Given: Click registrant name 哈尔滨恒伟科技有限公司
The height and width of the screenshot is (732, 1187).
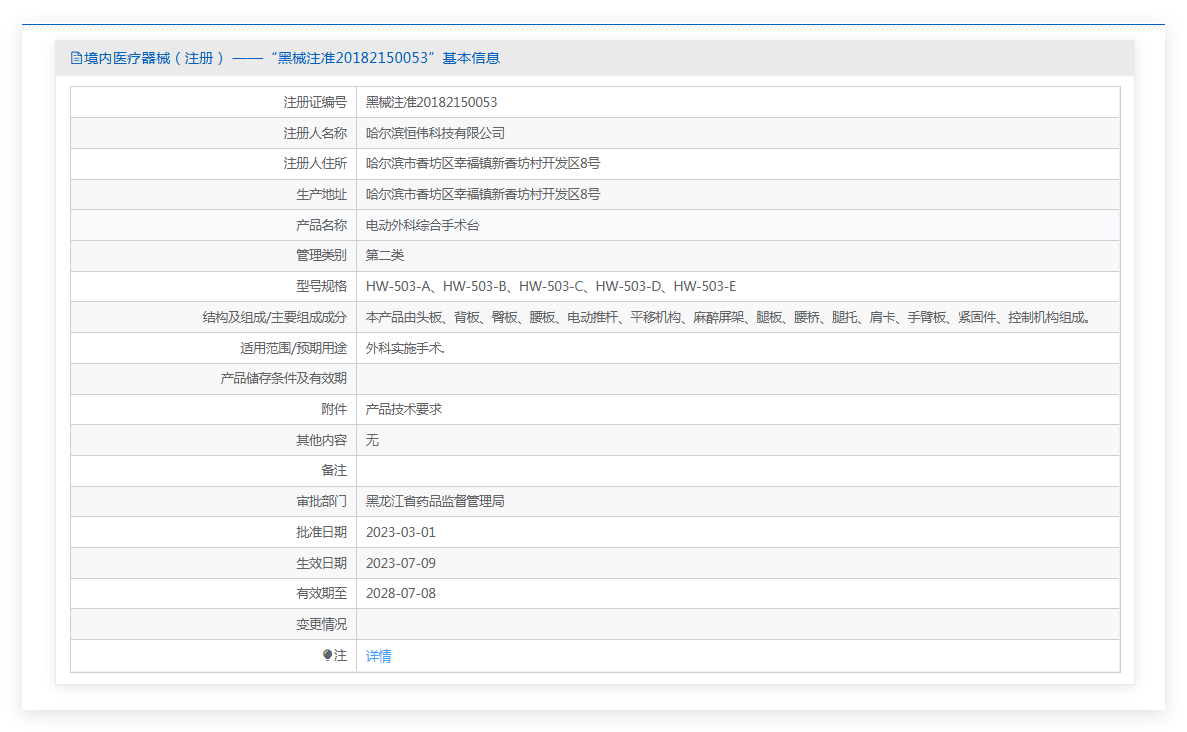Looking at the screenshot, I should pos(435,133).
